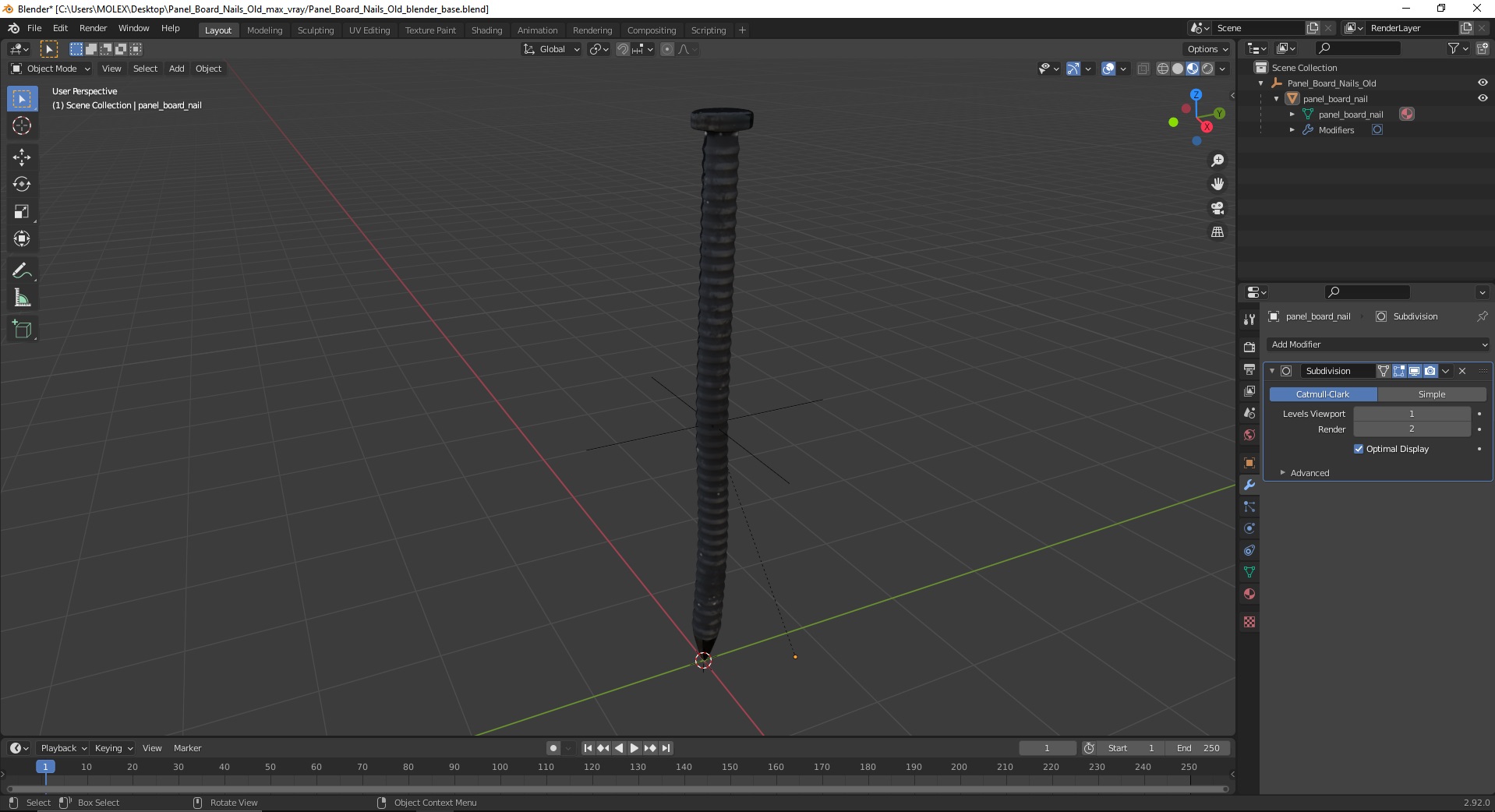Viewport: 1495px width, 812px height.
Task: Activate the Scale tool
Action: point(22,212)
